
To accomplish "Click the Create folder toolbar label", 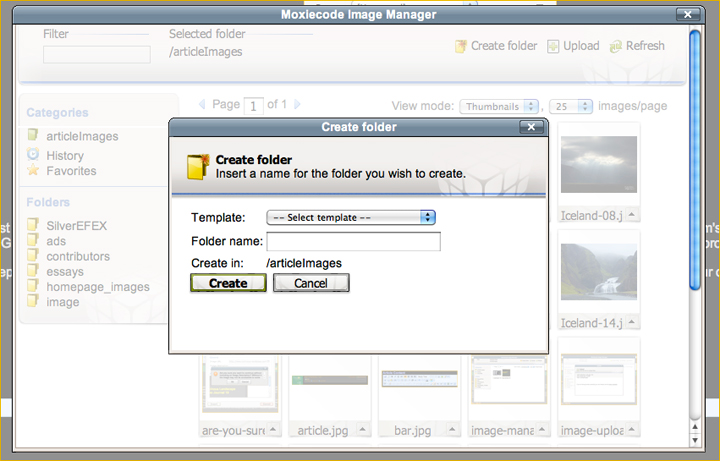I will [504, 46].
